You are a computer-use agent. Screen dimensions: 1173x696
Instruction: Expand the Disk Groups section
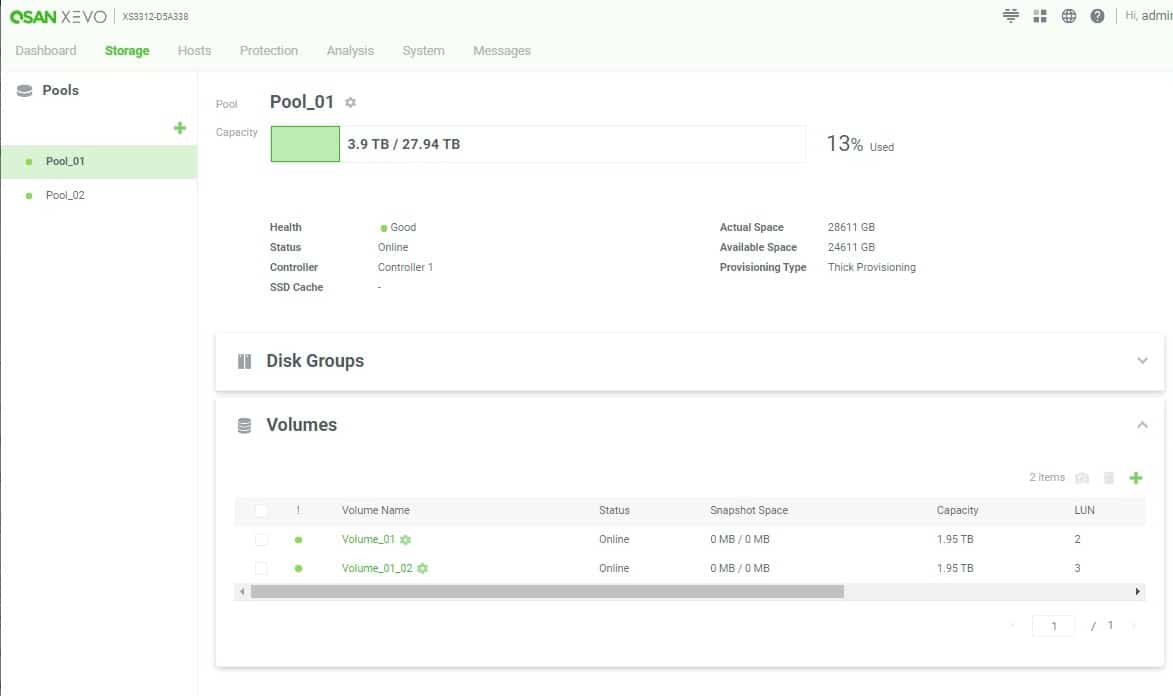(x=1142, y=361)
